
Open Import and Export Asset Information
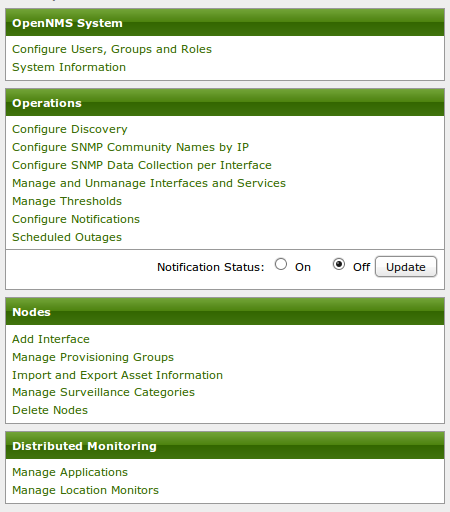coord(117,375)
